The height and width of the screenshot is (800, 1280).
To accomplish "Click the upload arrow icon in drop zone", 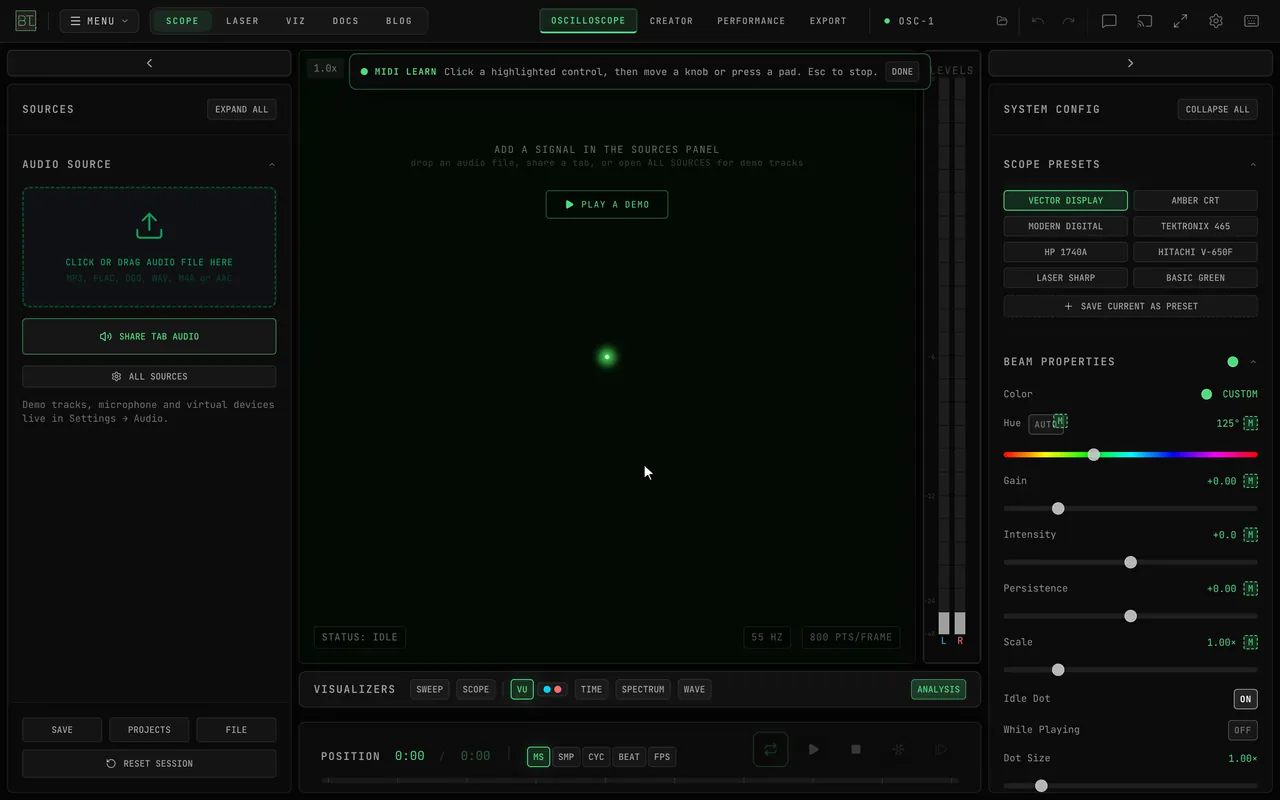I will point(149,226).
